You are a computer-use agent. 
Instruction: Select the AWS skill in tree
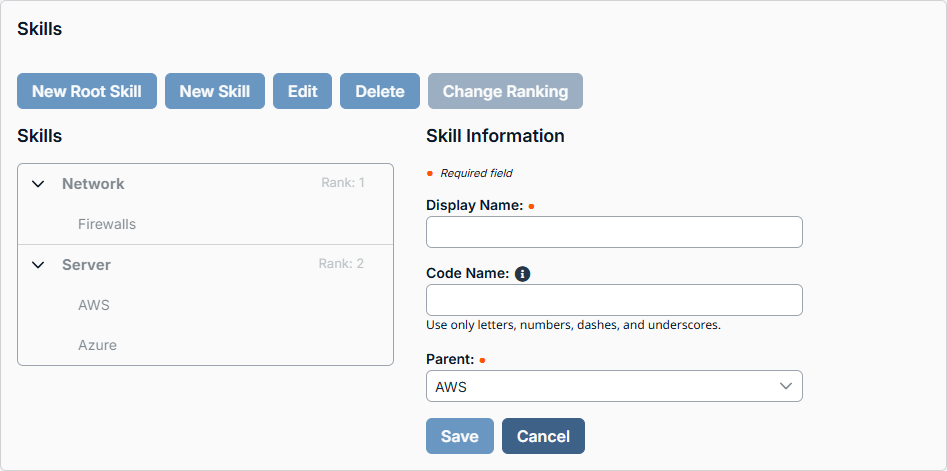tap(94, 305)
